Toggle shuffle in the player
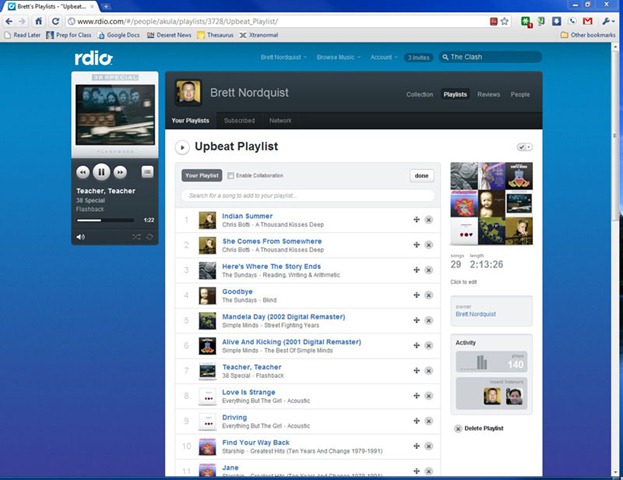This screenshot has height=480, width=623. coord(136,237)
